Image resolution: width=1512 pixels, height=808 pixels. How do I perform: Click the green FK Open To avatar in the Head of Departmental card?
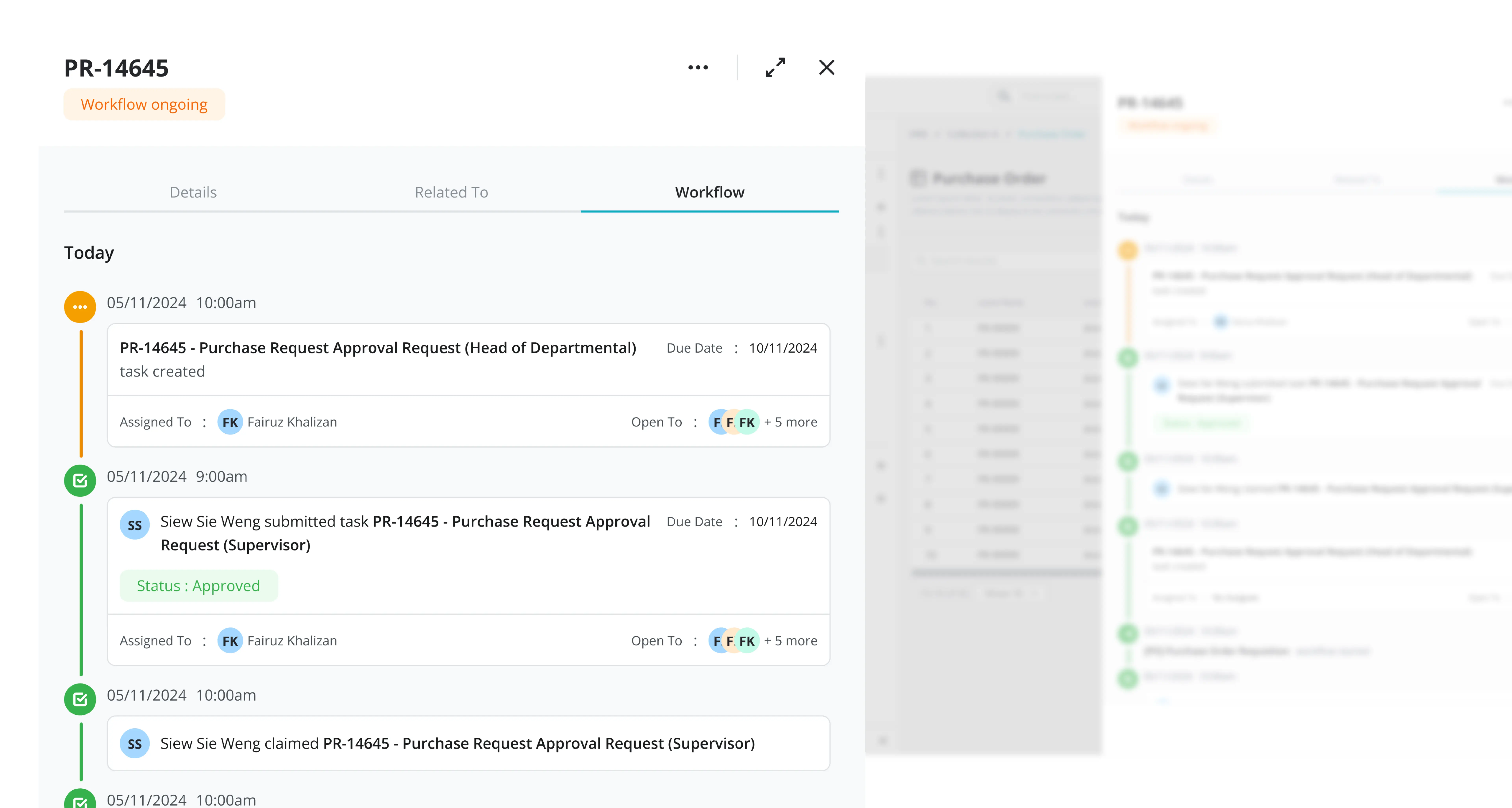coord(747,422)
